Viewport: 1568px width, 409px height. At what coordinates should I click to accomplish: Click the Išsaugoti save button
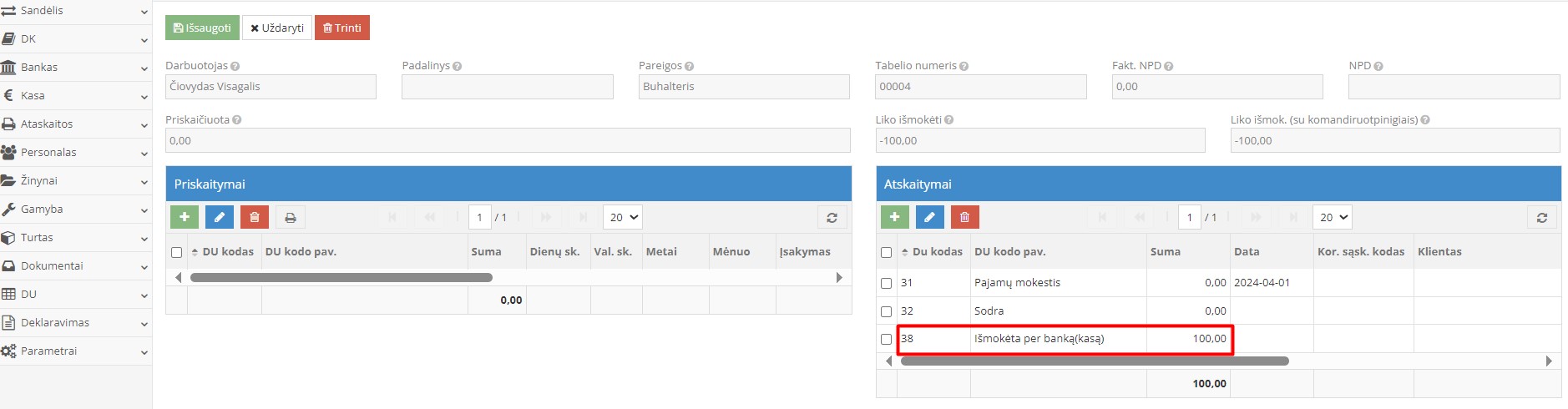click(202, 28)
